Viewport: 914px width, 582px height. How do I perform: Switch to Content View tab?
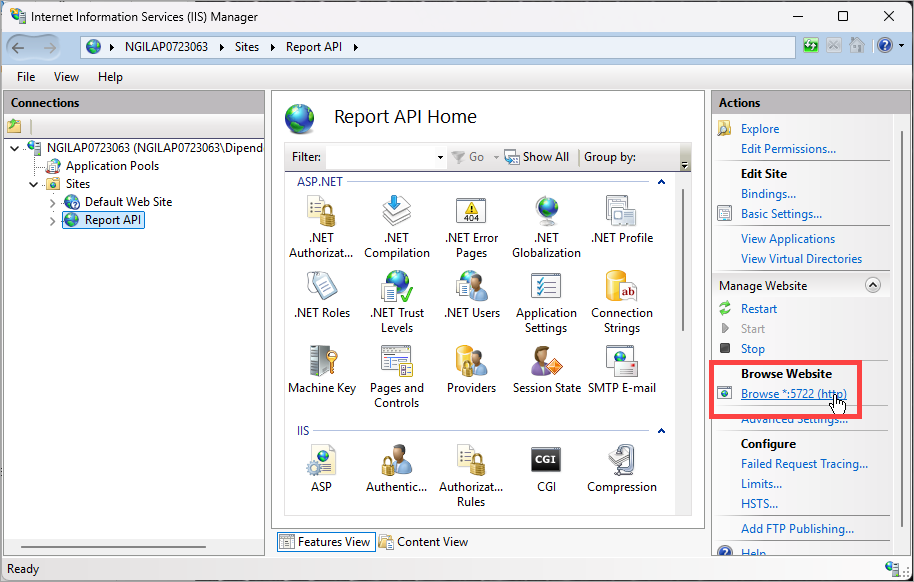click(424, 542)
